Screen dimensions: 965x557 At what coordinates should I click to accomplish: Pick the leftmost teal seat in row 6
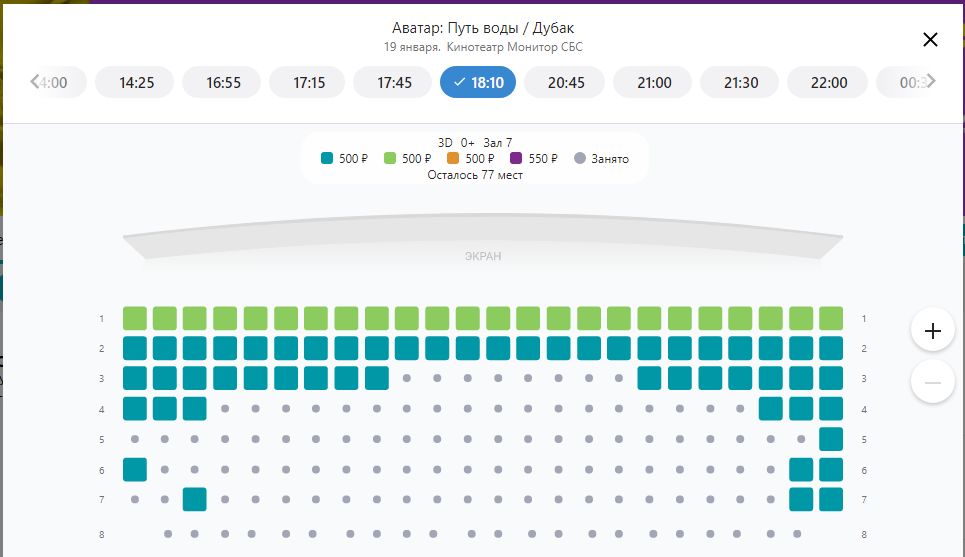[135, 469]
